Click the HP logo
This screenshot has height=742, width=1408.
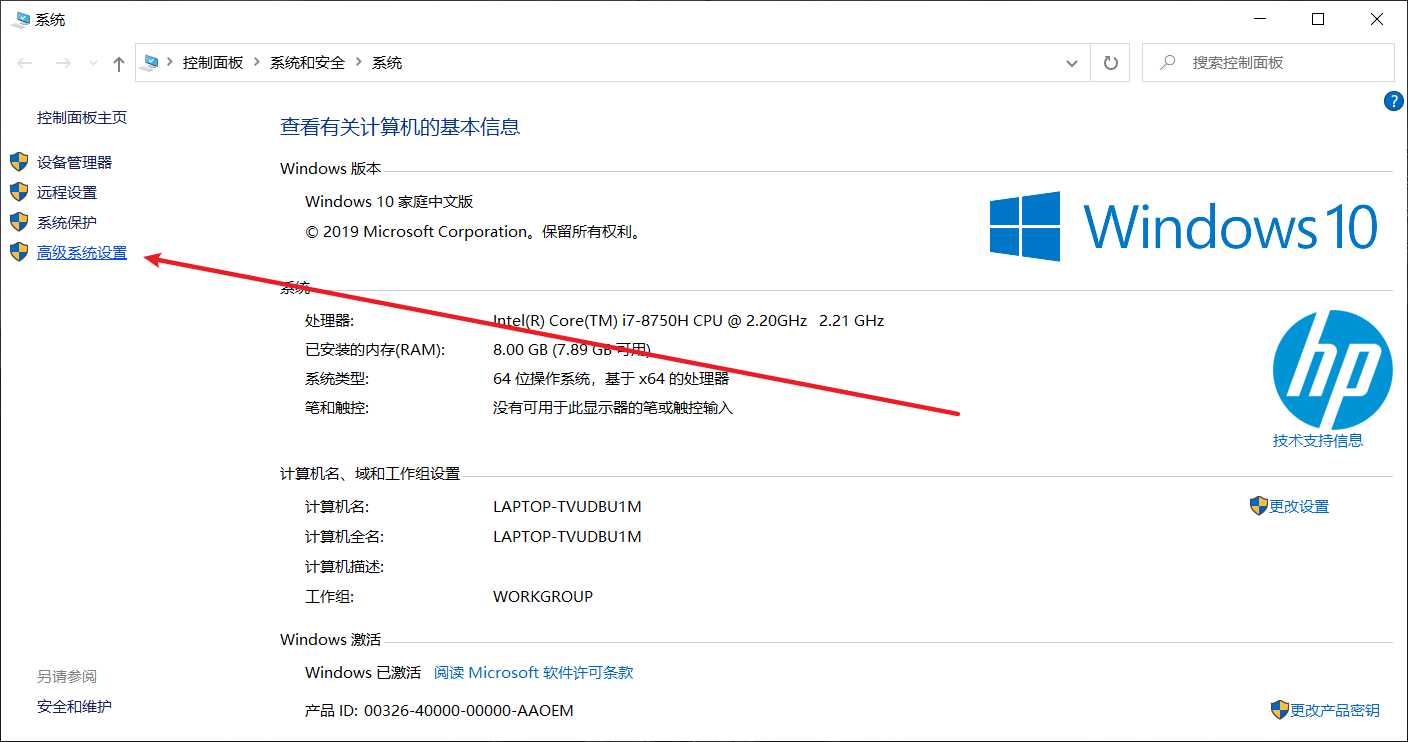point(1332,370)
